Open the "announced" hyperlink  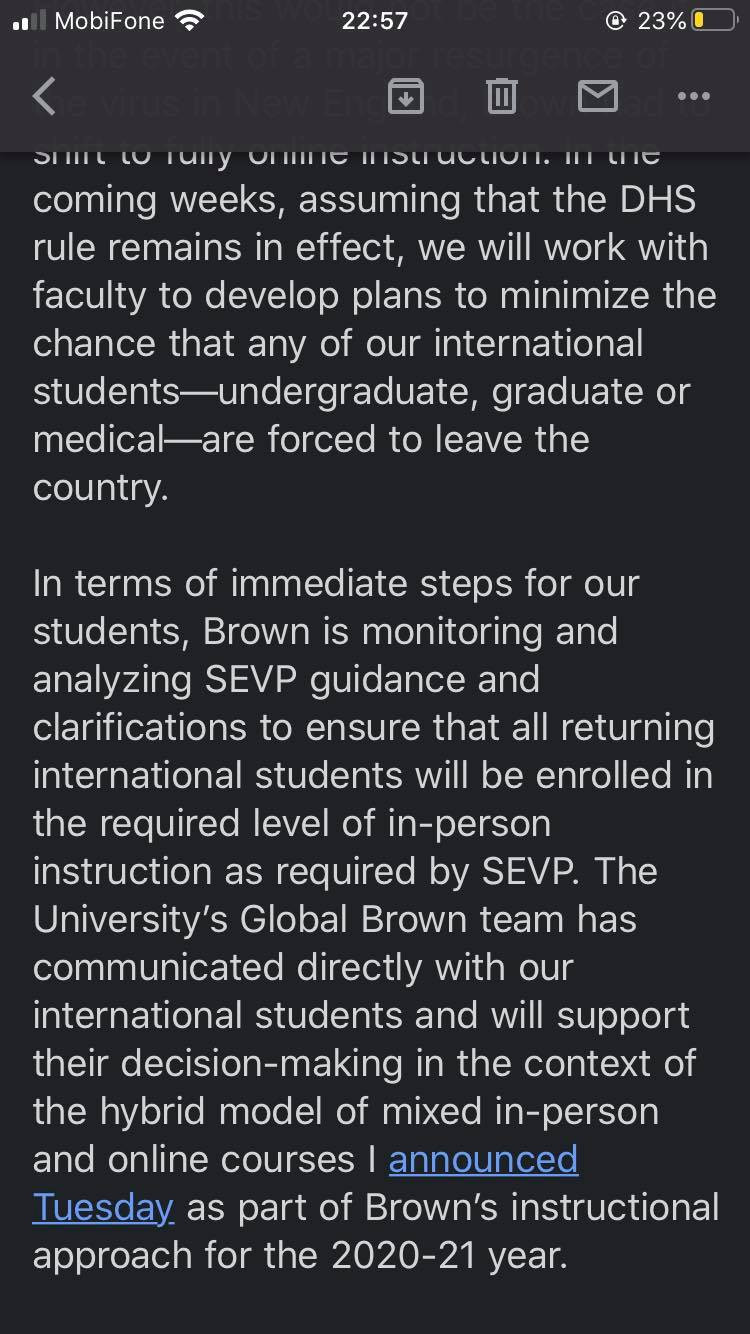483,1159
